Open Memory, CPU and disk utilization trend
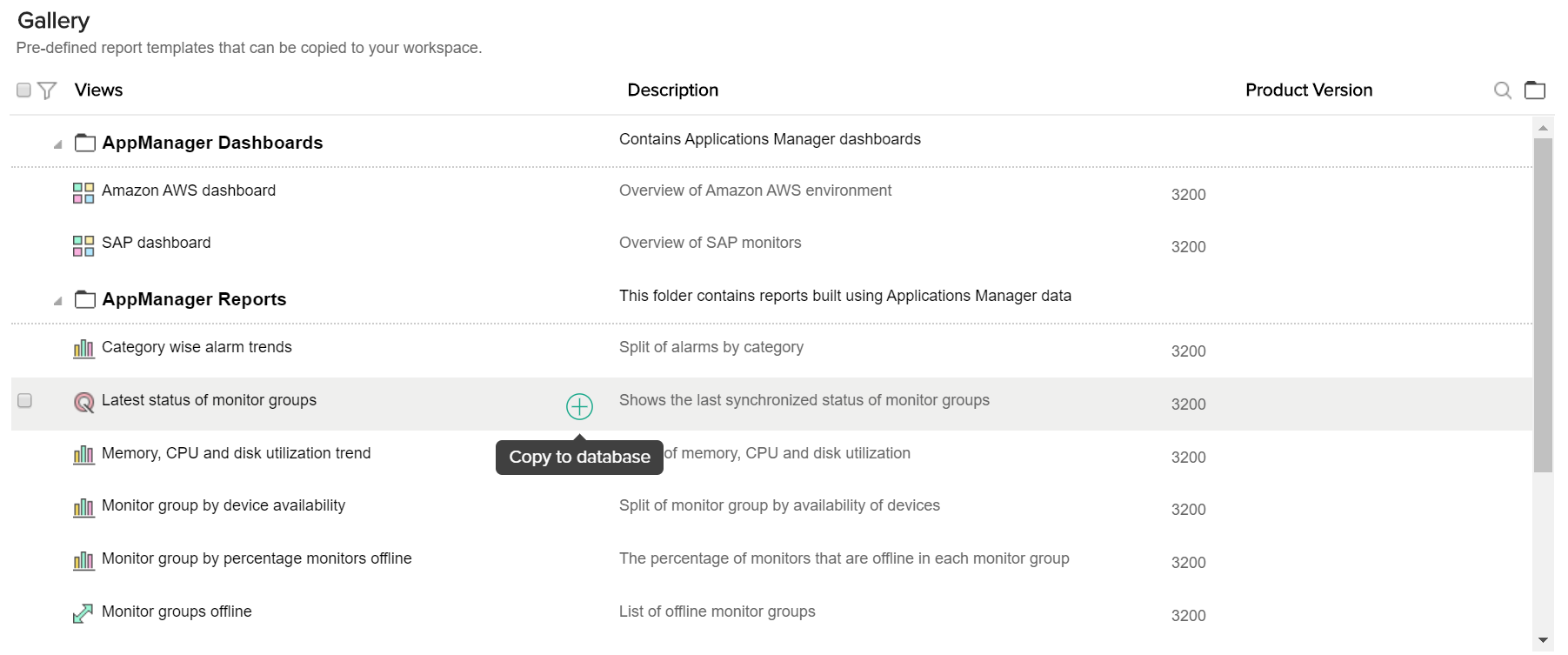 click(x=236, y=453)
